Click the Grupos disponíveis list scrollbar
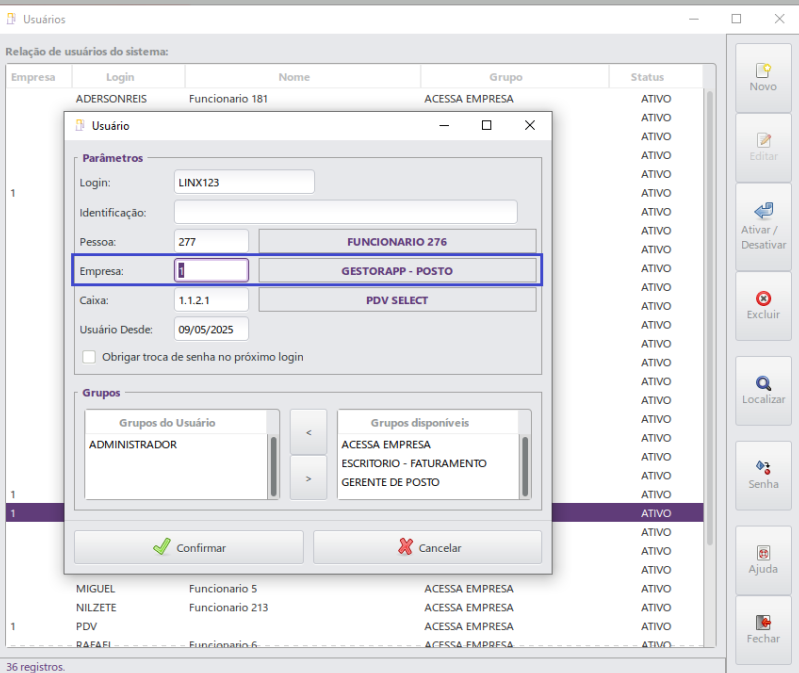Image resolution: width=799 pixels, height=673 pixels. pos(525,466)
